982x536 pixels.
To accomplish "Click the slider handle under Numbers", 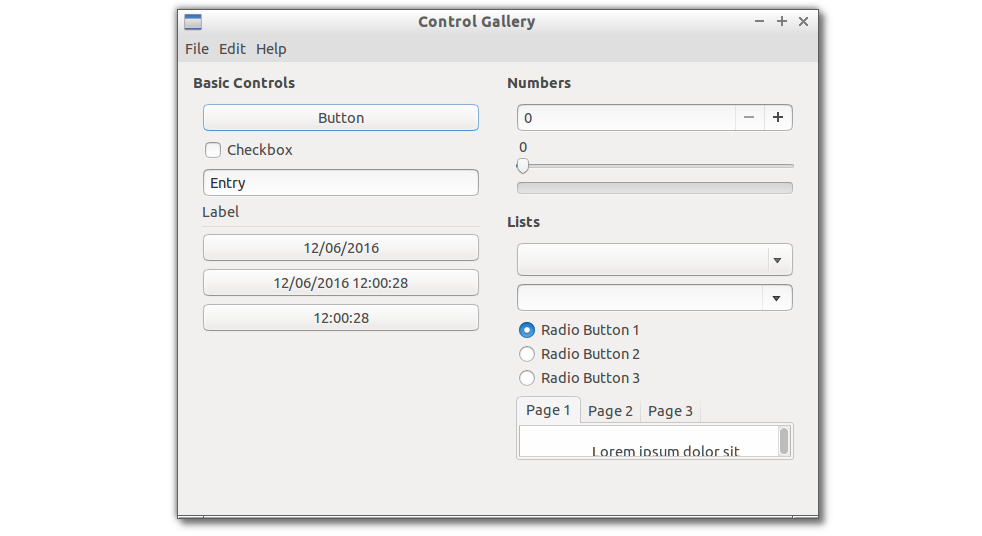I will tap(523, 166).
